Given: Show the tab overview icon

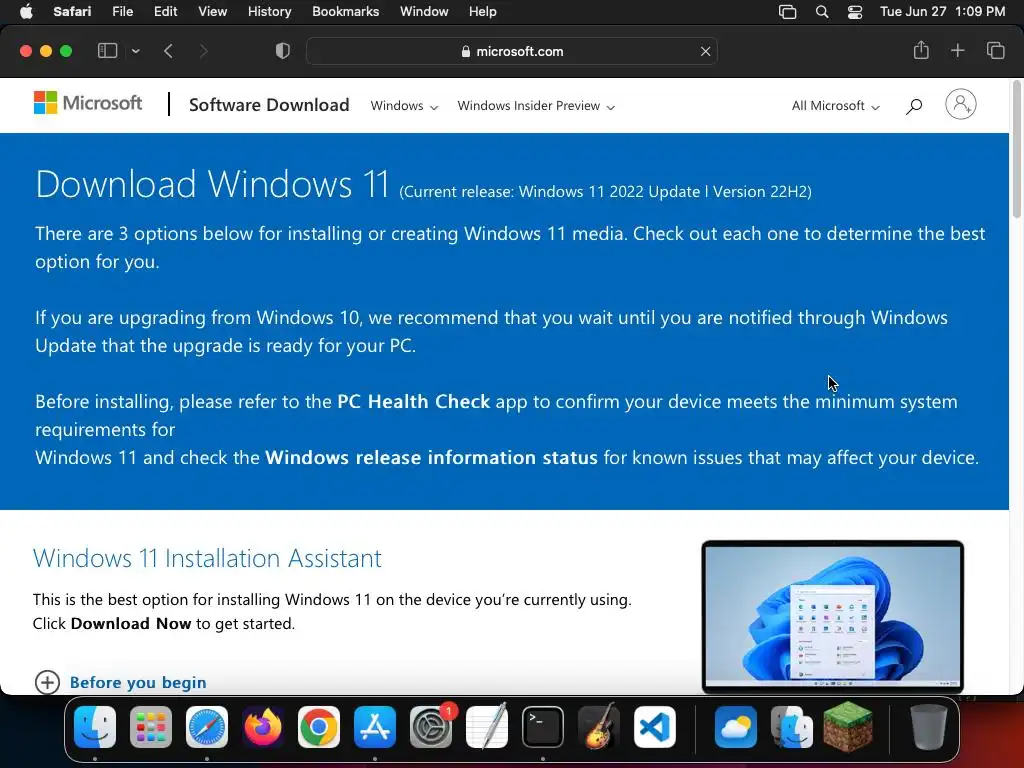Looking at the screenshot, I should pyautogui.click(x=995, y=50).
